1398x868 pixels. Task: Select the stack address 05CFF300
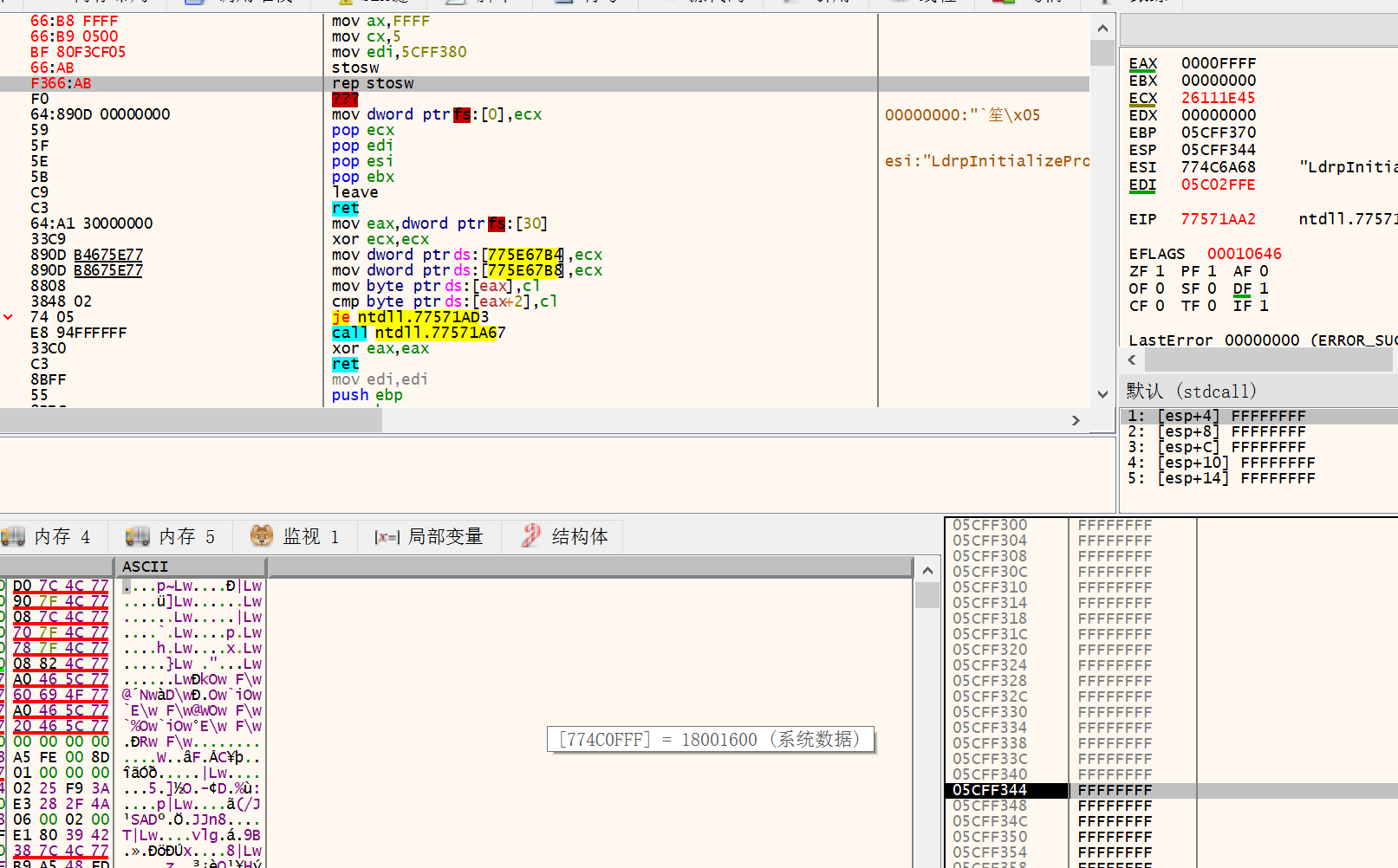coord(990,525)
